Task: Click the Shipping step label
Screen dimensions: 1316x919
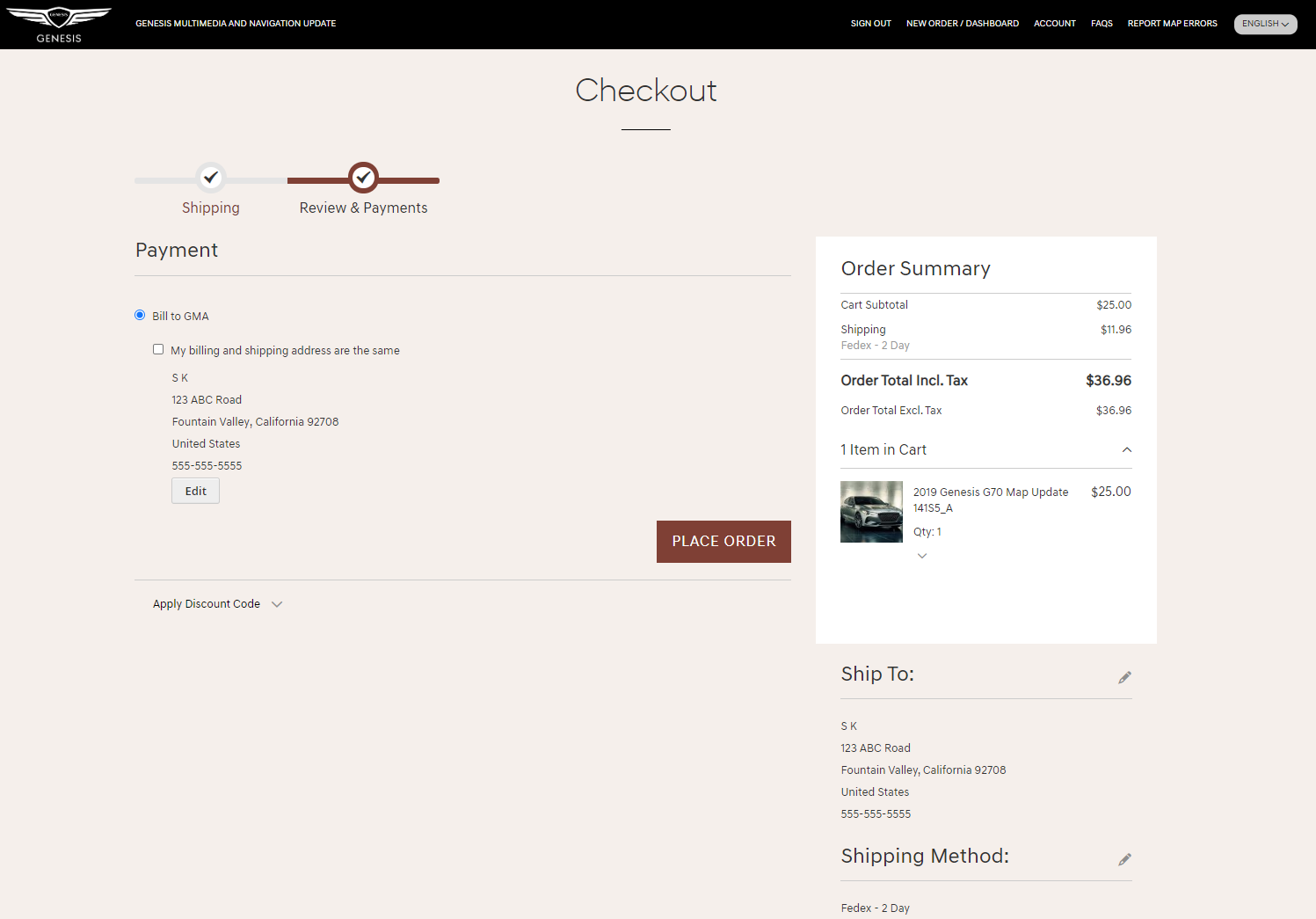Action: (x=211, y=208)
